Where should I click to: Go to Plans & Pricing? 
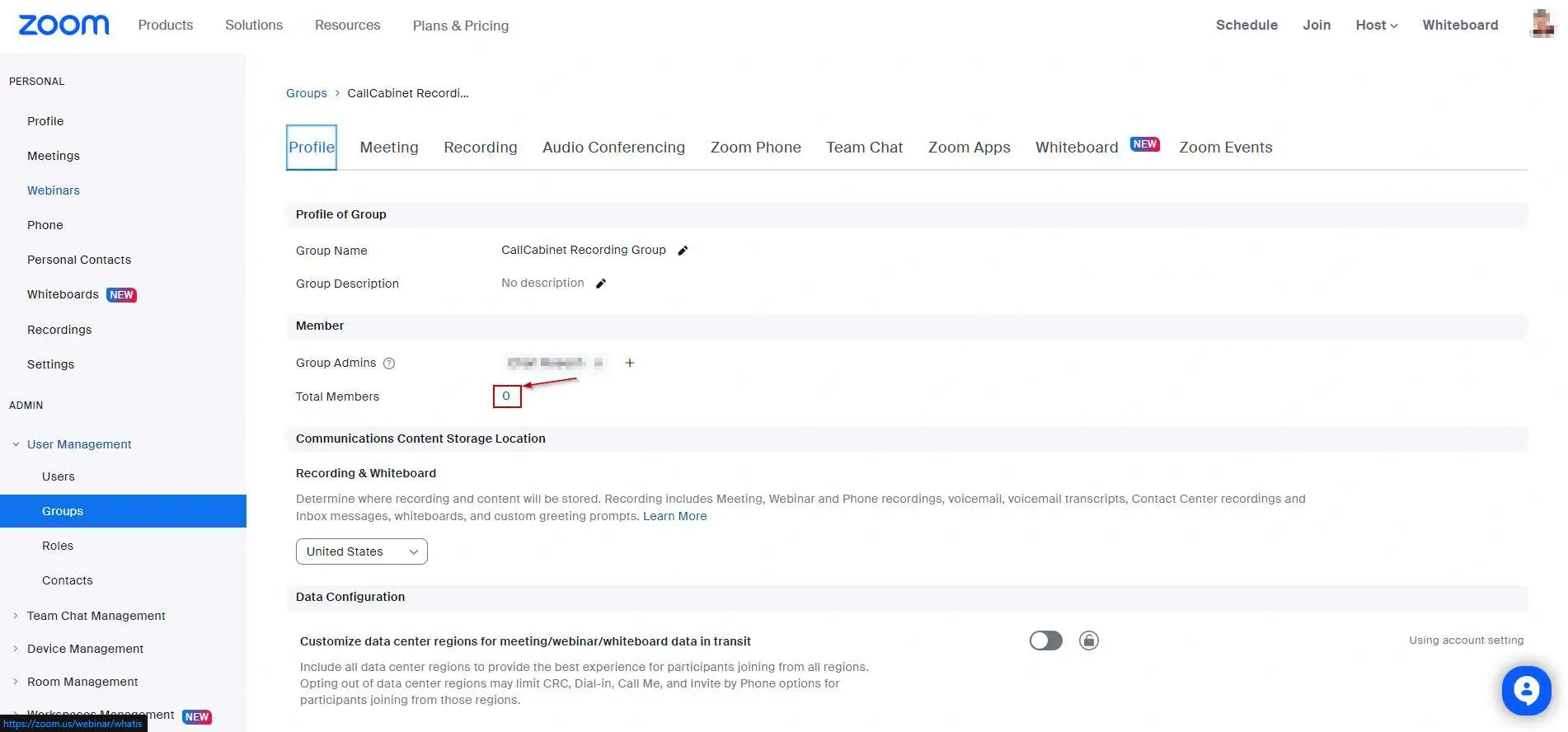(x=461, y=26)
